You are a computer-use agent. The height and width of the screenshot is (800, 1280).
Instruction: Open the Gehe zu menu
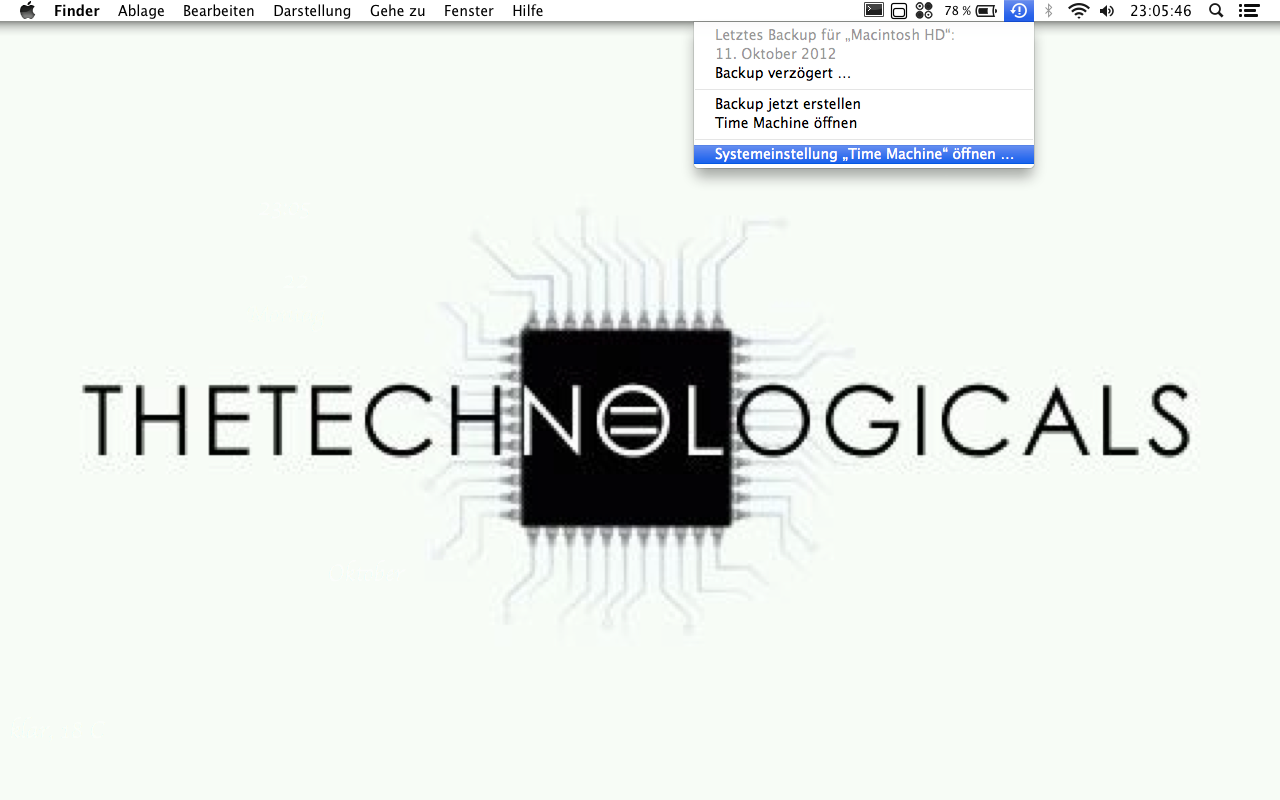point(397,11)
